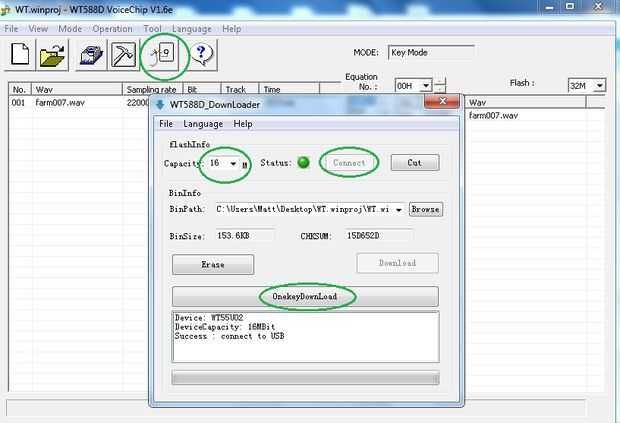Open the DownLoader File menu

point(166,124)
